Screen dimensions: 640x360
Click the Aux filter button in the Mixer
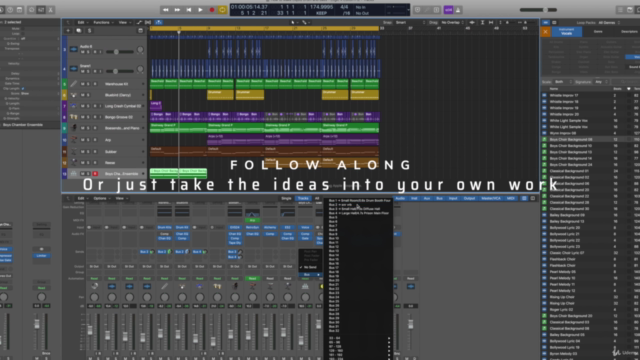pyautogui.click(x=427, y=198)
